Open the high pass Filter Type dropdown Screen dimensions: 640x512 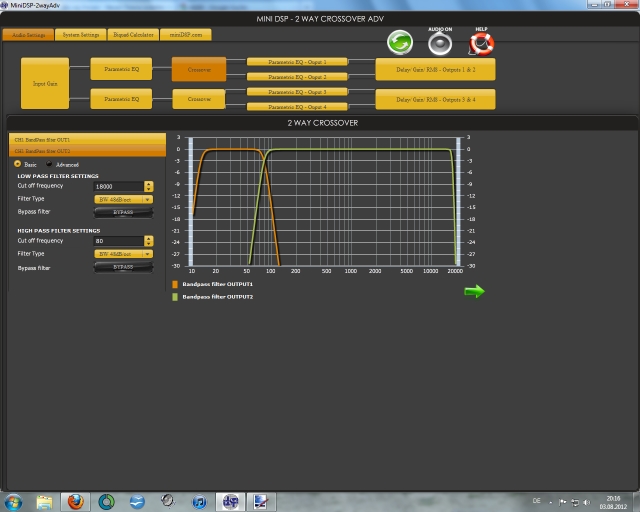(124, 254)
